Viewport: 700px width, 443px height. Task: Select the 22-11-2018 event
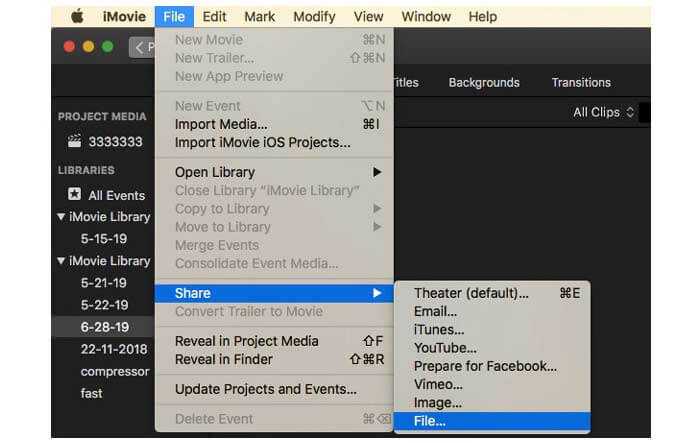coord(114,349)
